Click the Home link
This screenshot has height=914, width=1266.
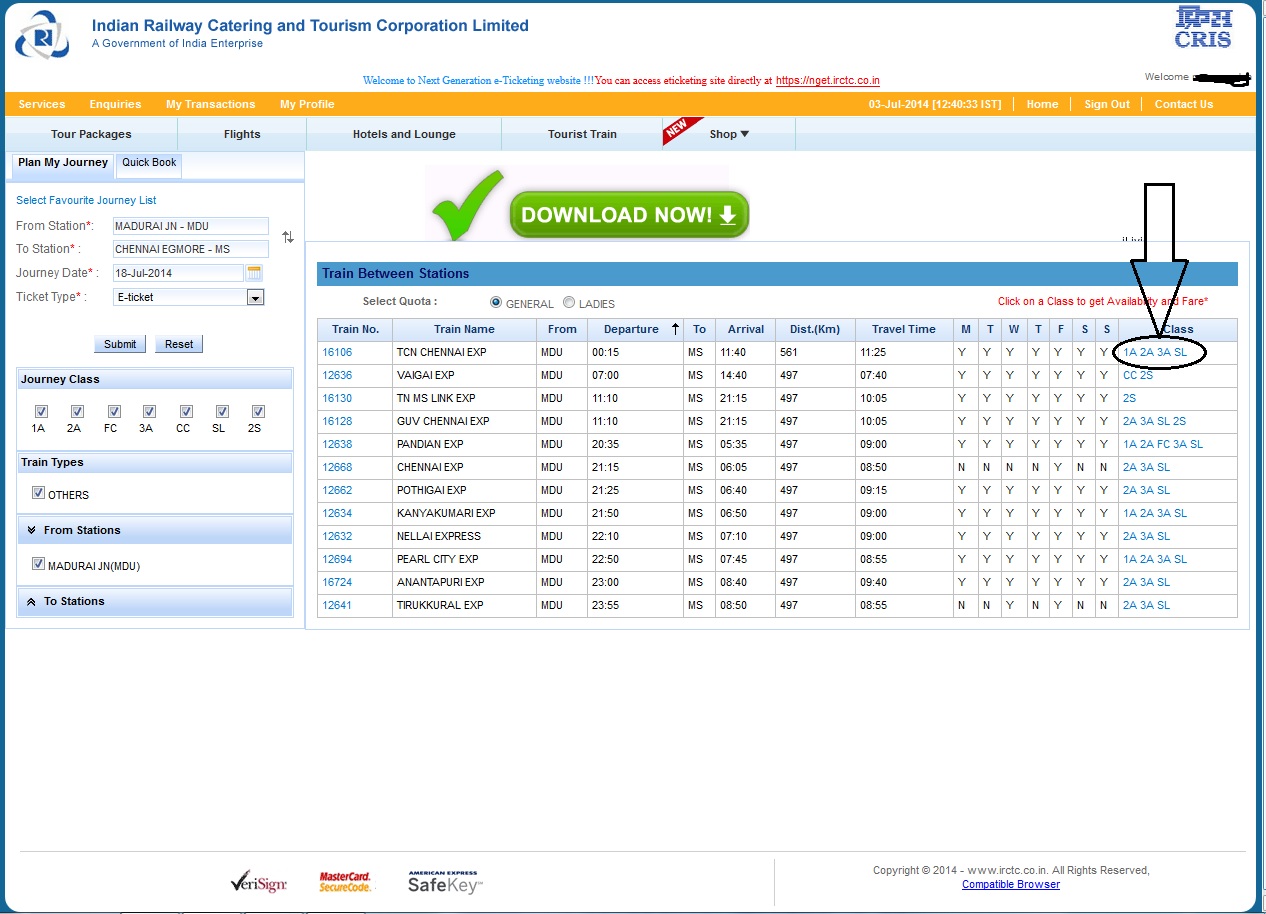[1042, 104]
